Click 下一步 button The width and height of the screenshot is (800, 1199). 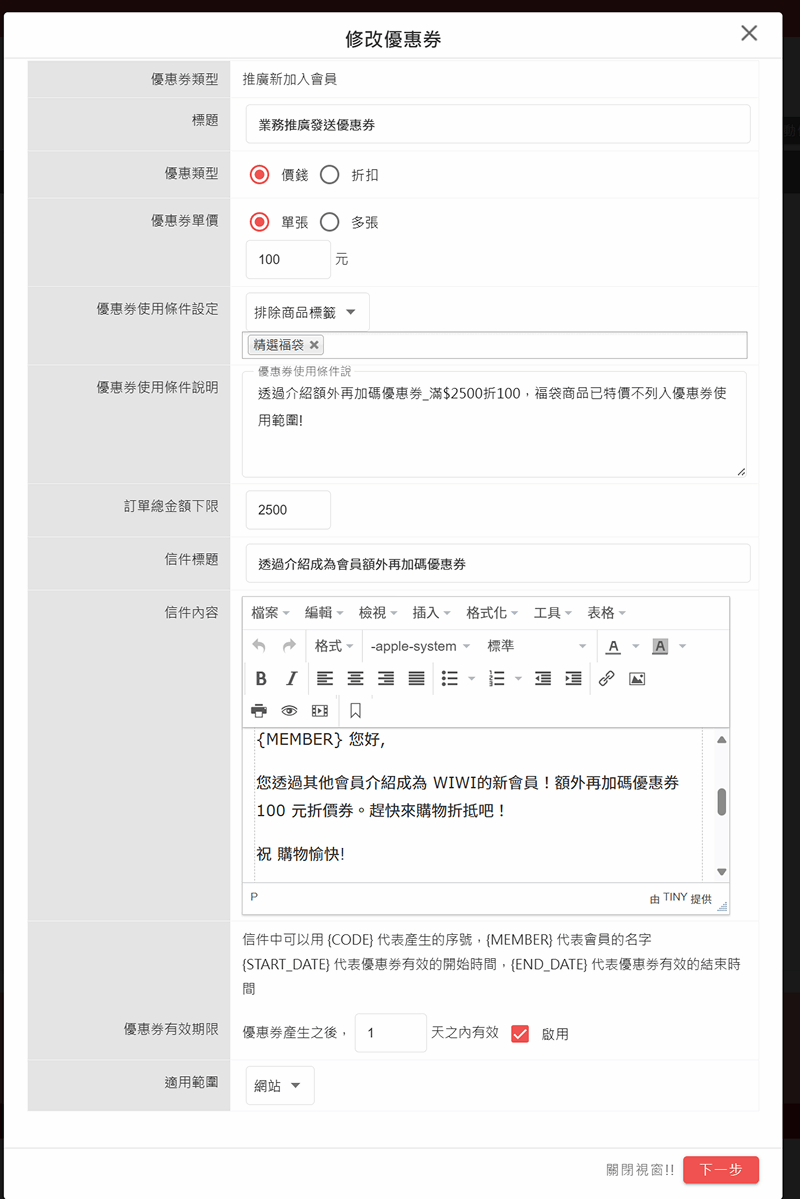point(721,1170)
